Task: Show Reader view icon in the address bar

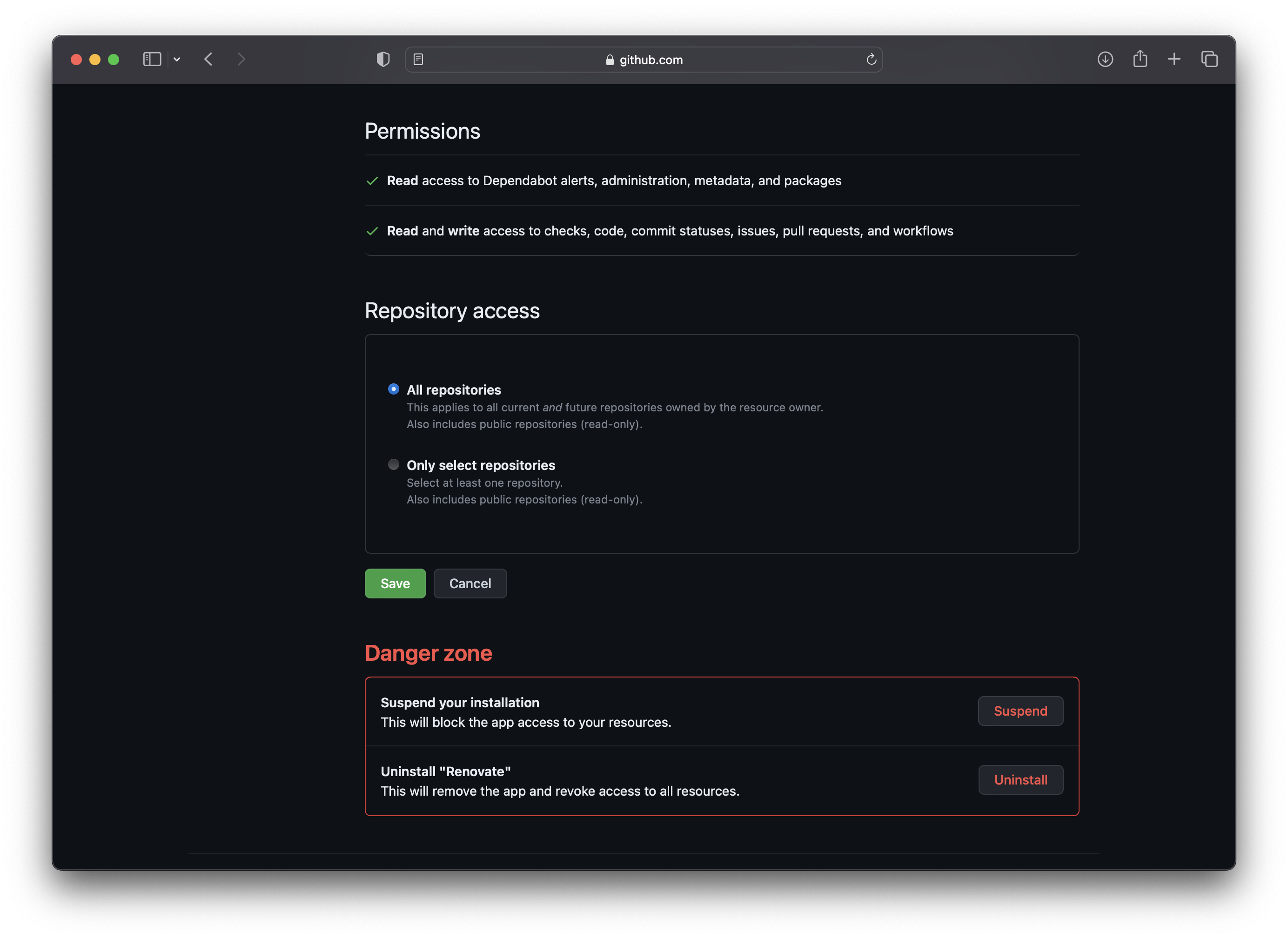Action: click(x=418, y=59)
